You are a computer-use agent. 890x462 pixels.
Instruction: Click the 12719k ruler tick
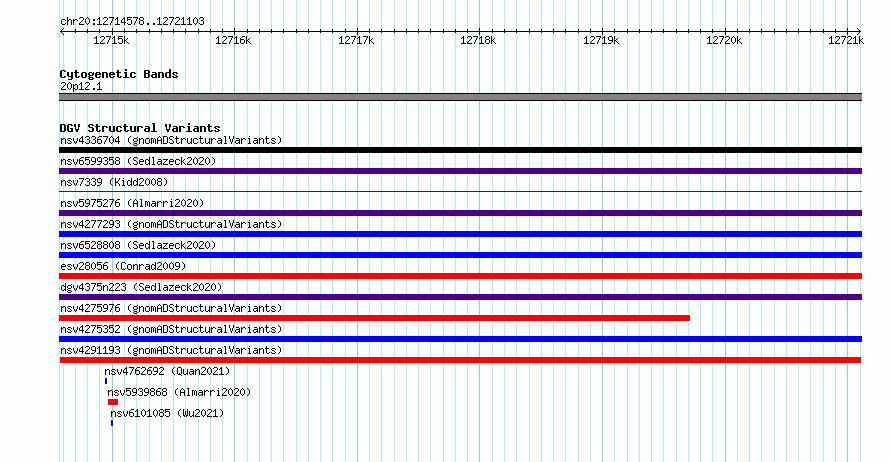(x=601, y=40)
